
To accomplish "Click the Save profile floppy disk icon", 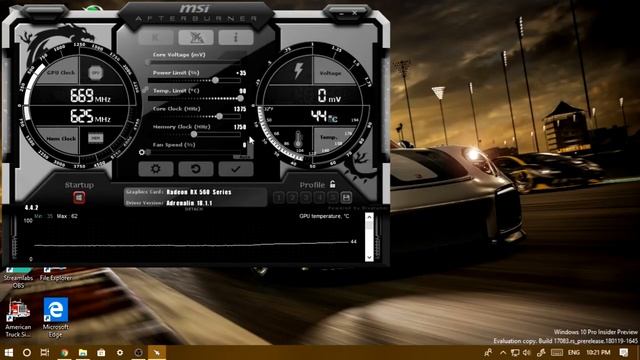I will coord(346,198).
